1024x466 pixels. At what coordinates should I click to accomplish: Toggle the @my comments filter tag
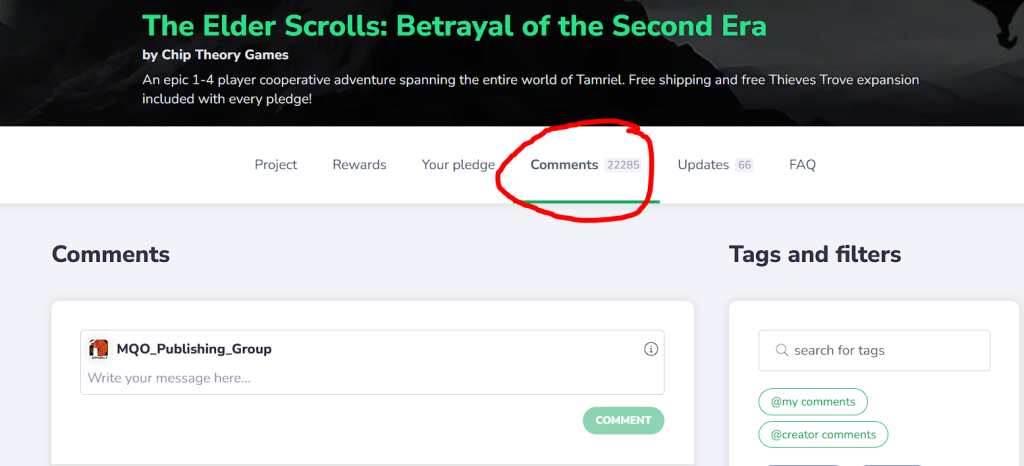click(812, 402)
